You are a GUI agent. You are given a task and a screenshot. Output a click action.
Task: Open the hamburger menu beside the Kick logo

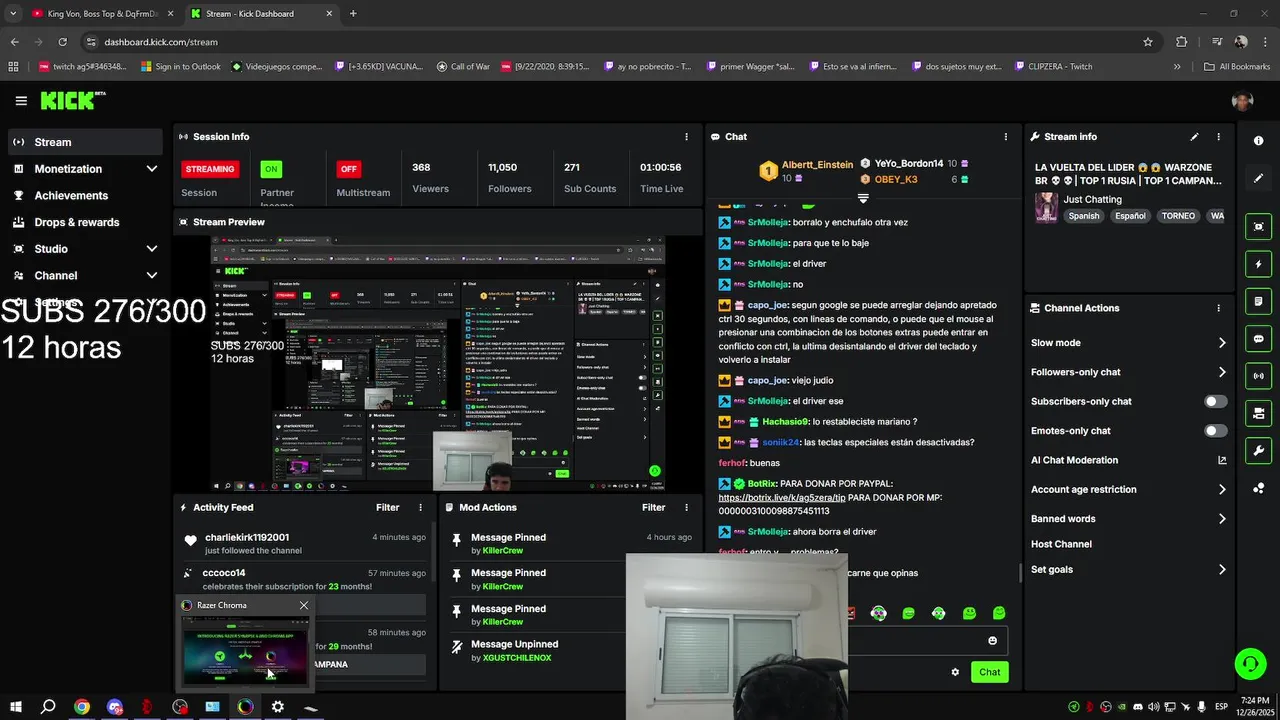pos(21,101)
